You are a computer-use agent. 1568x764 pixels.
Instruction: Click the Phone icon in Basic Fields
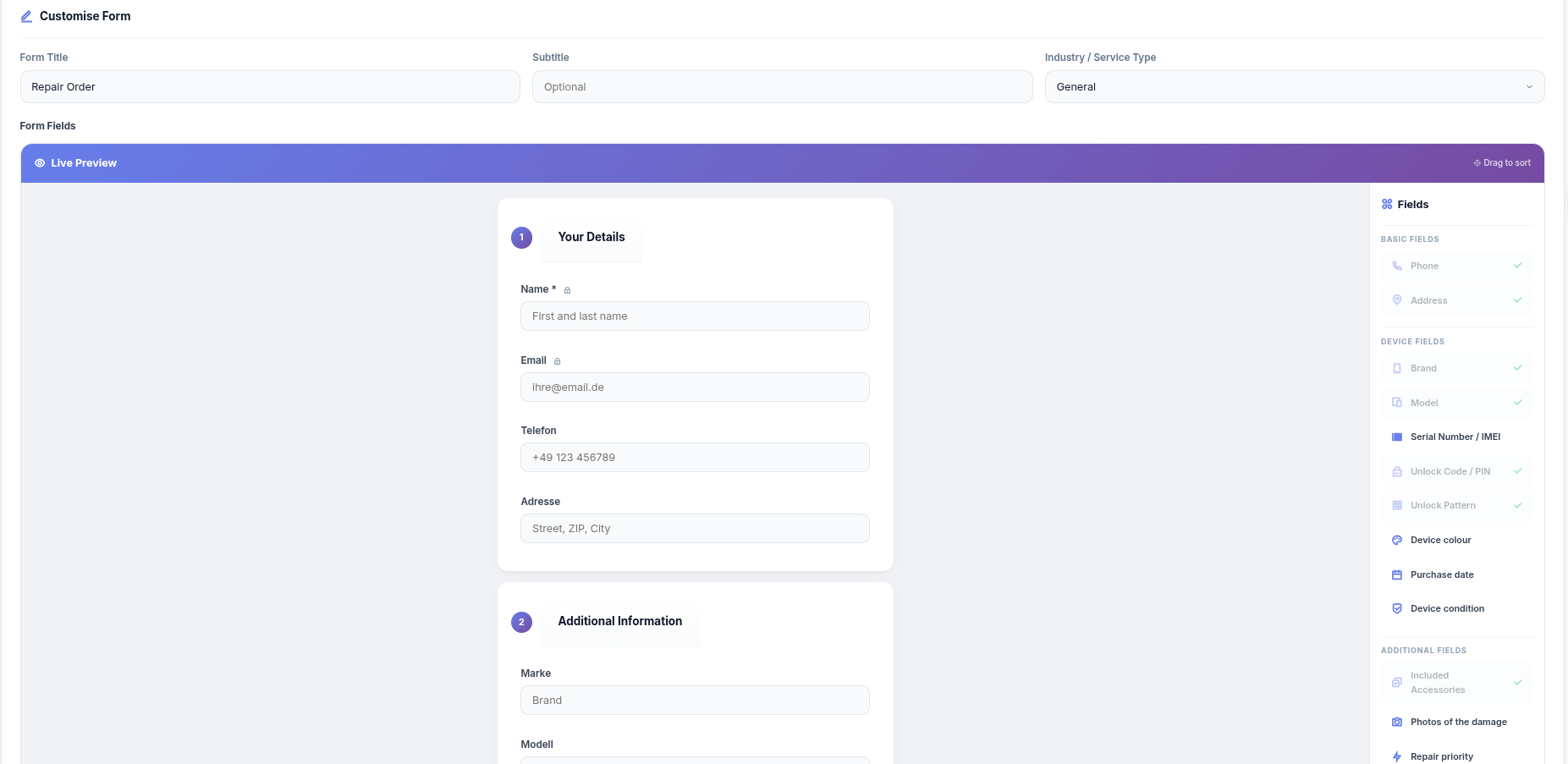click(1397, 266)
